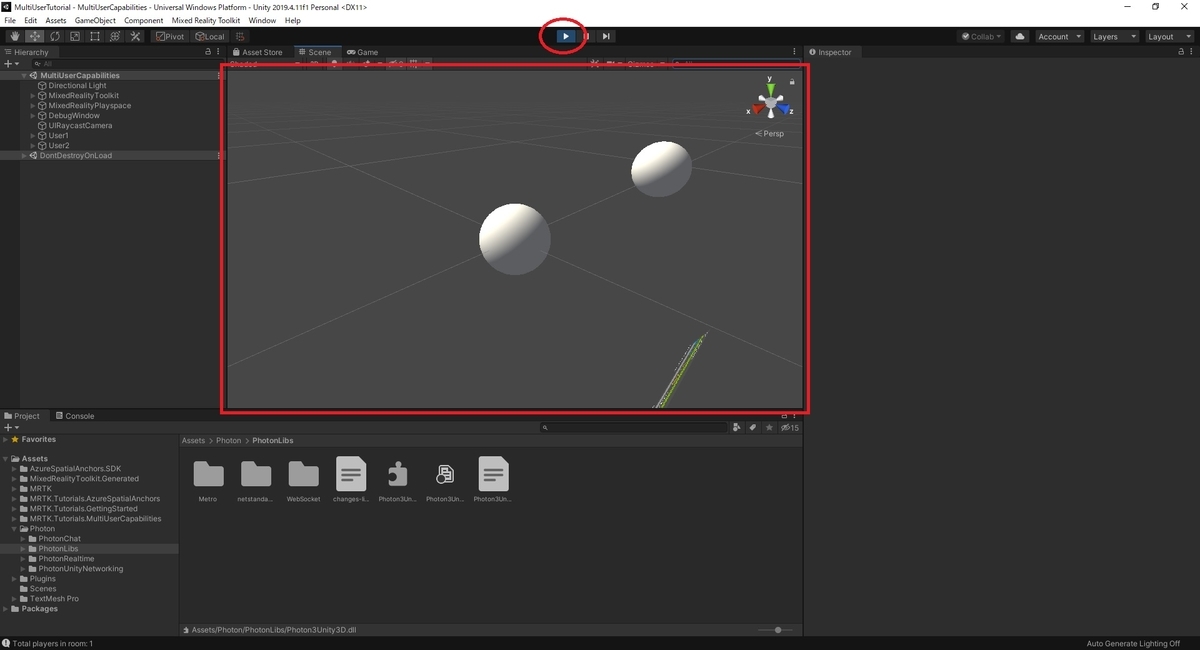Open Project create (+) dropdown

point(12,427)
